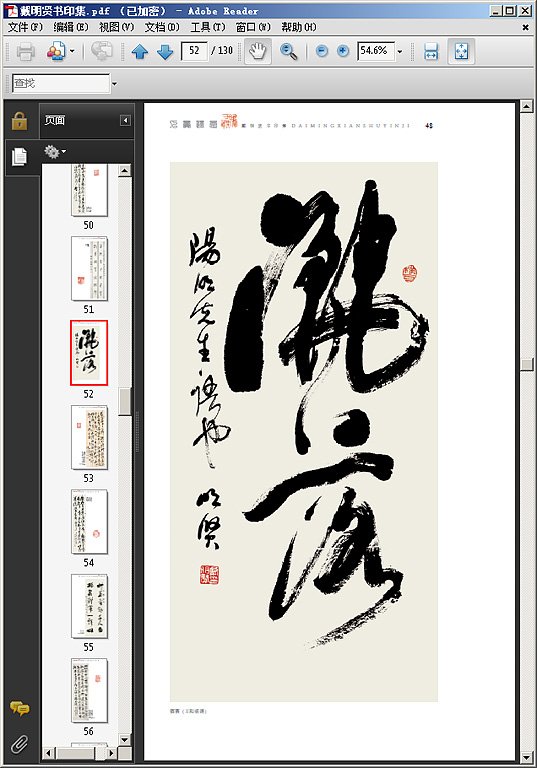Select page 51 thumbnail
Image resolution: width=537 pixels, height=768 pixels.
[x=89, y=268]
